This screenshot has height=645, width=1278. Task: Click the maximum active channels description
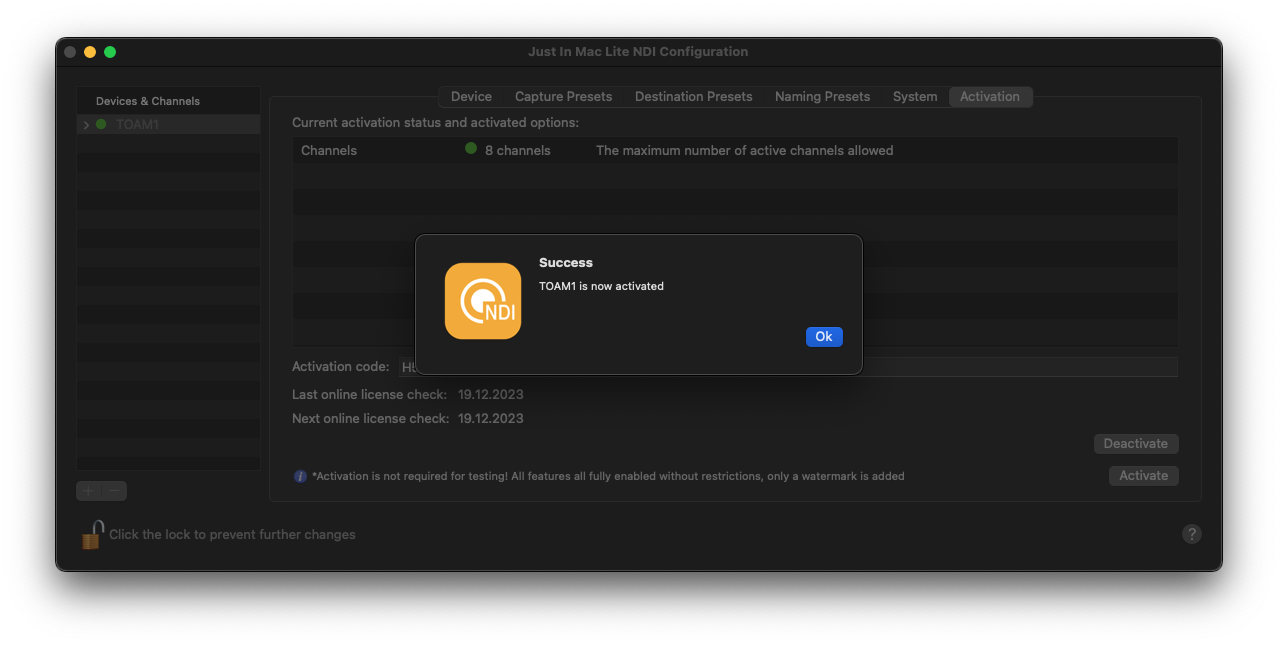[745, 150]
